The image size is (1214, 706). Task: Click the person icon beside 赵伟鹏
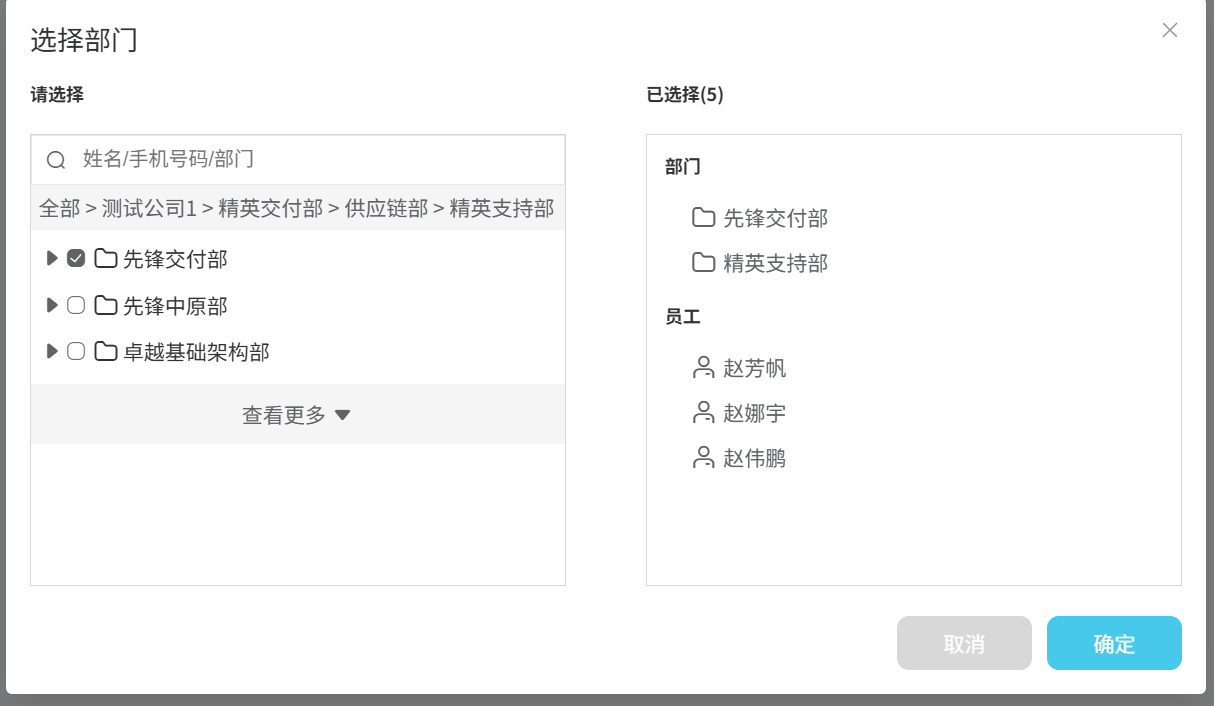coord(703,457)
